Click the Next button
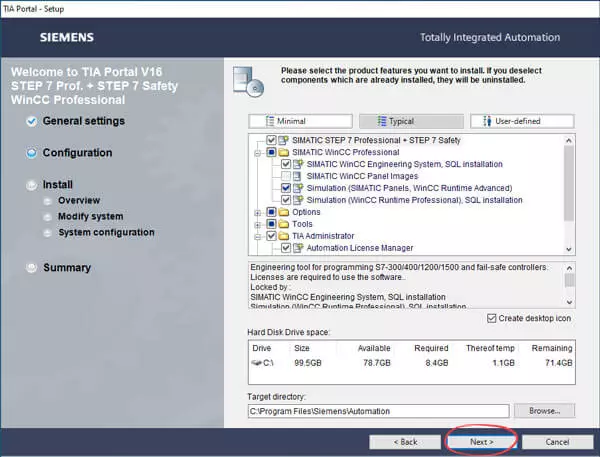Viewport: 600px width, 457px height. click(481, 441)
